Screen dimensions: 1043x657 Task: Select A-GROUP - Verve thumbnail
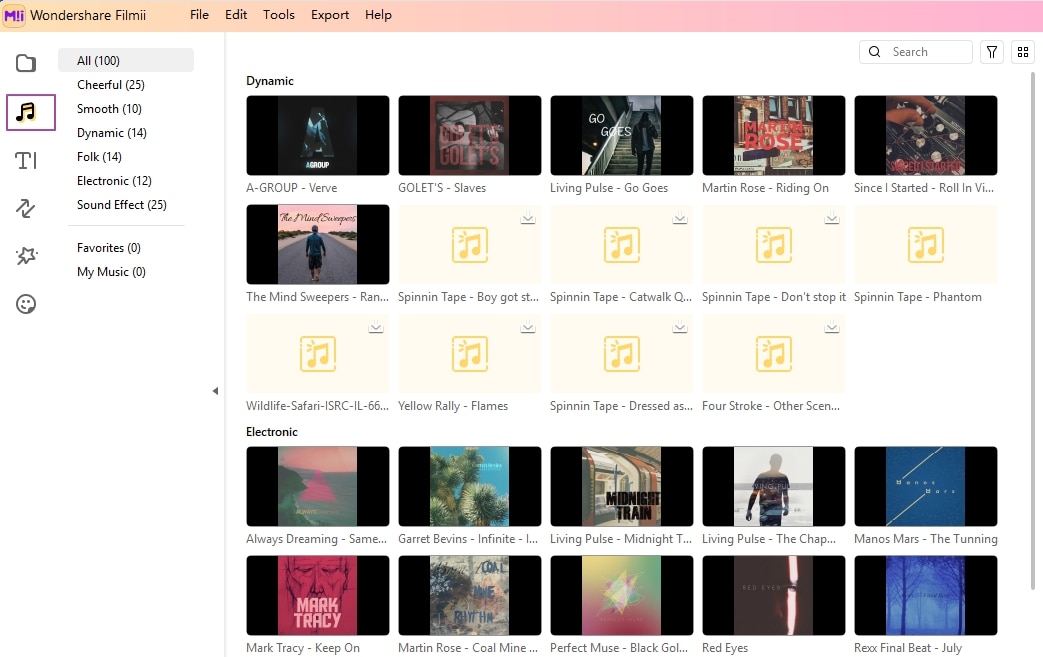coord(317,136)
